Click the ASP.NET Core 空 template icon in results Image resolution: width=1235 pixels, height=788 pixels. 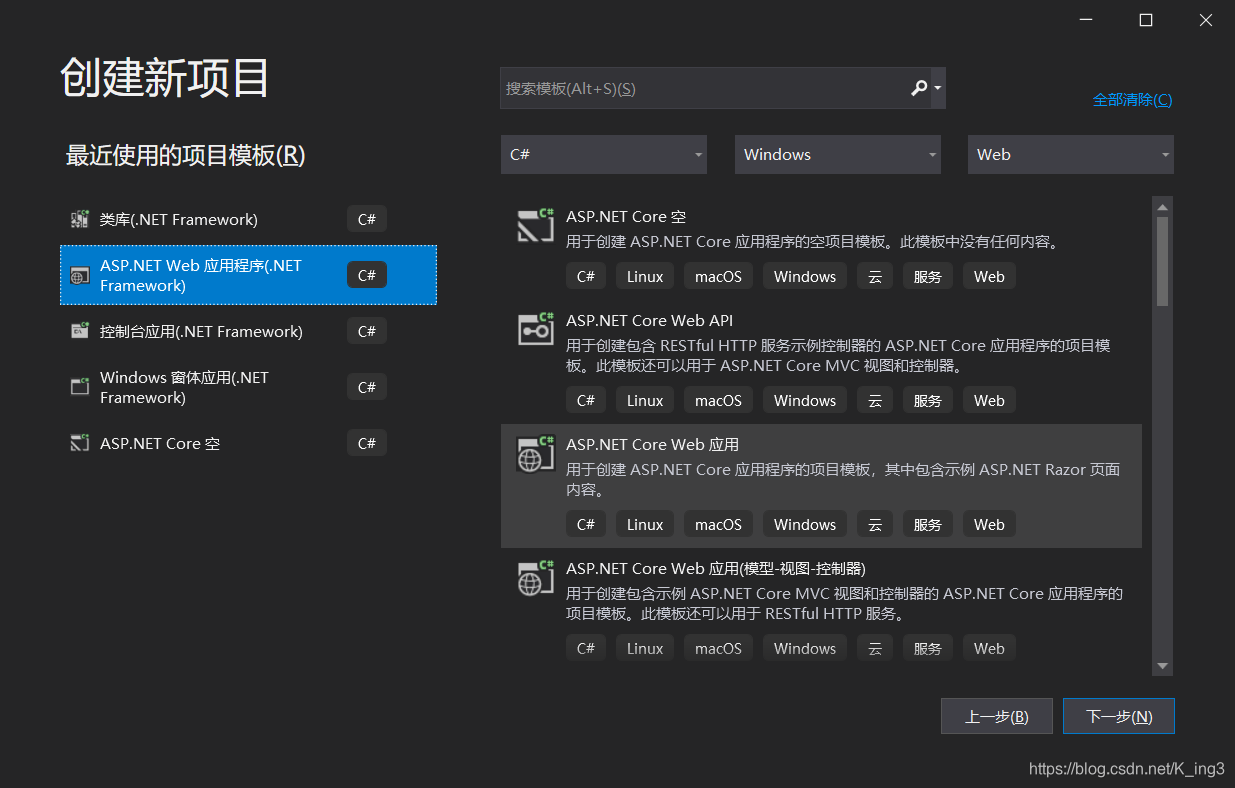[x=536, y=225]
